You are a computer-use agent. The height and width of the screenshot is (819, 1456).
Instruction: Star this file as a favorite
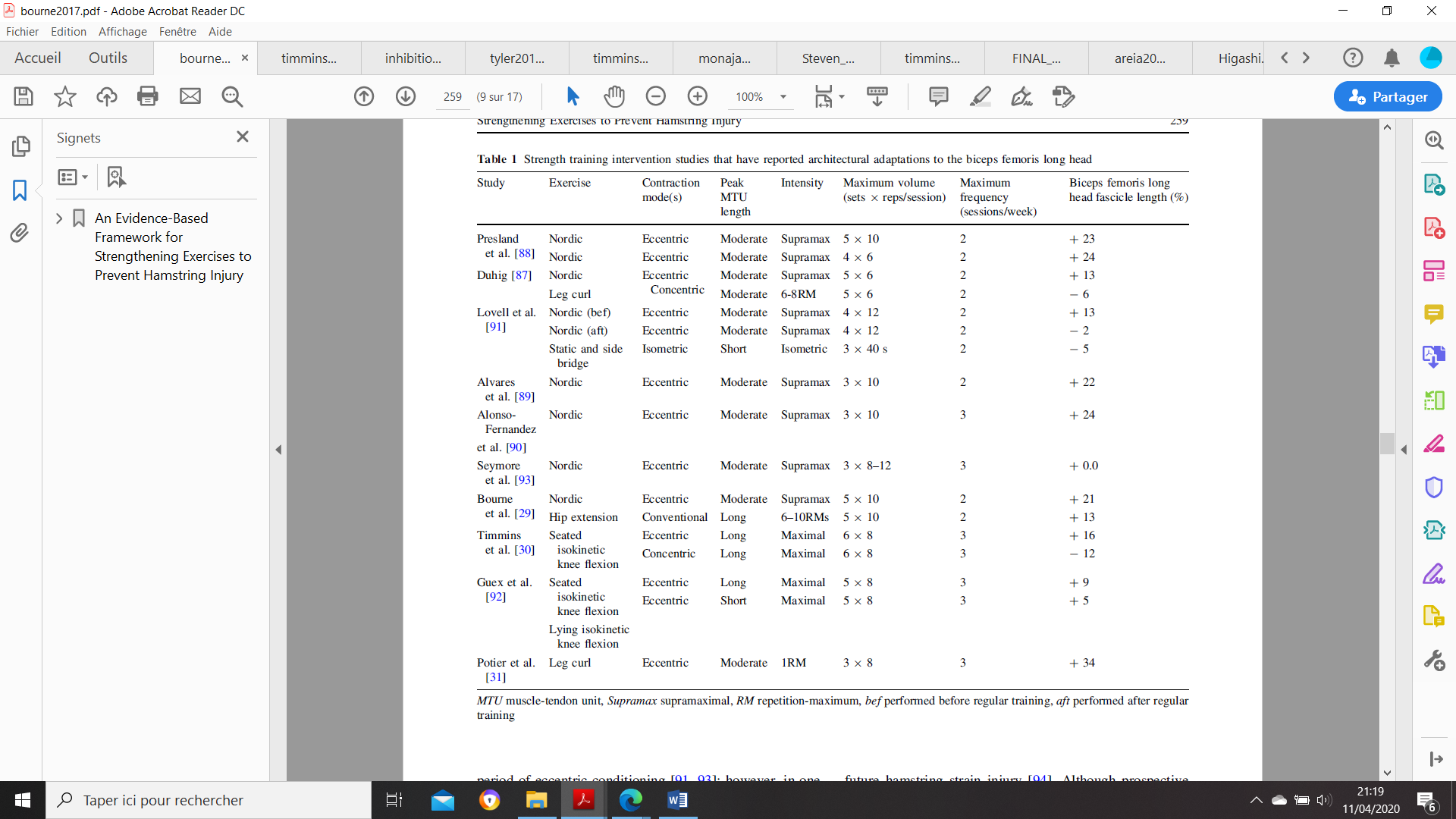coord(65,96)
